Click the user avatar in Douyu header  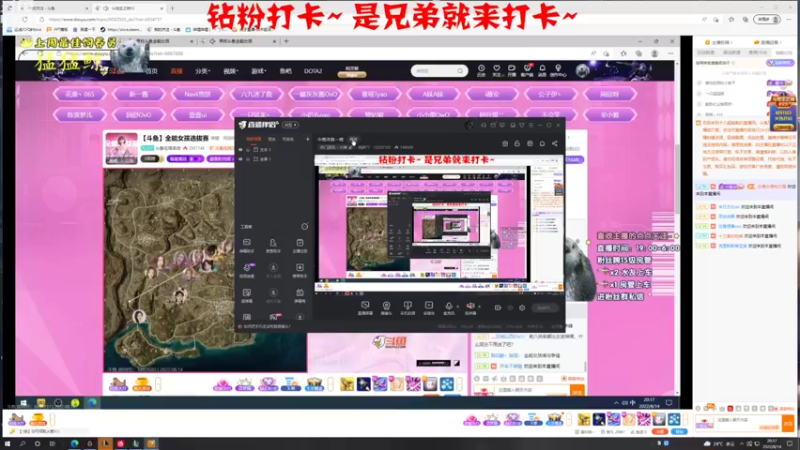point(583,70)
